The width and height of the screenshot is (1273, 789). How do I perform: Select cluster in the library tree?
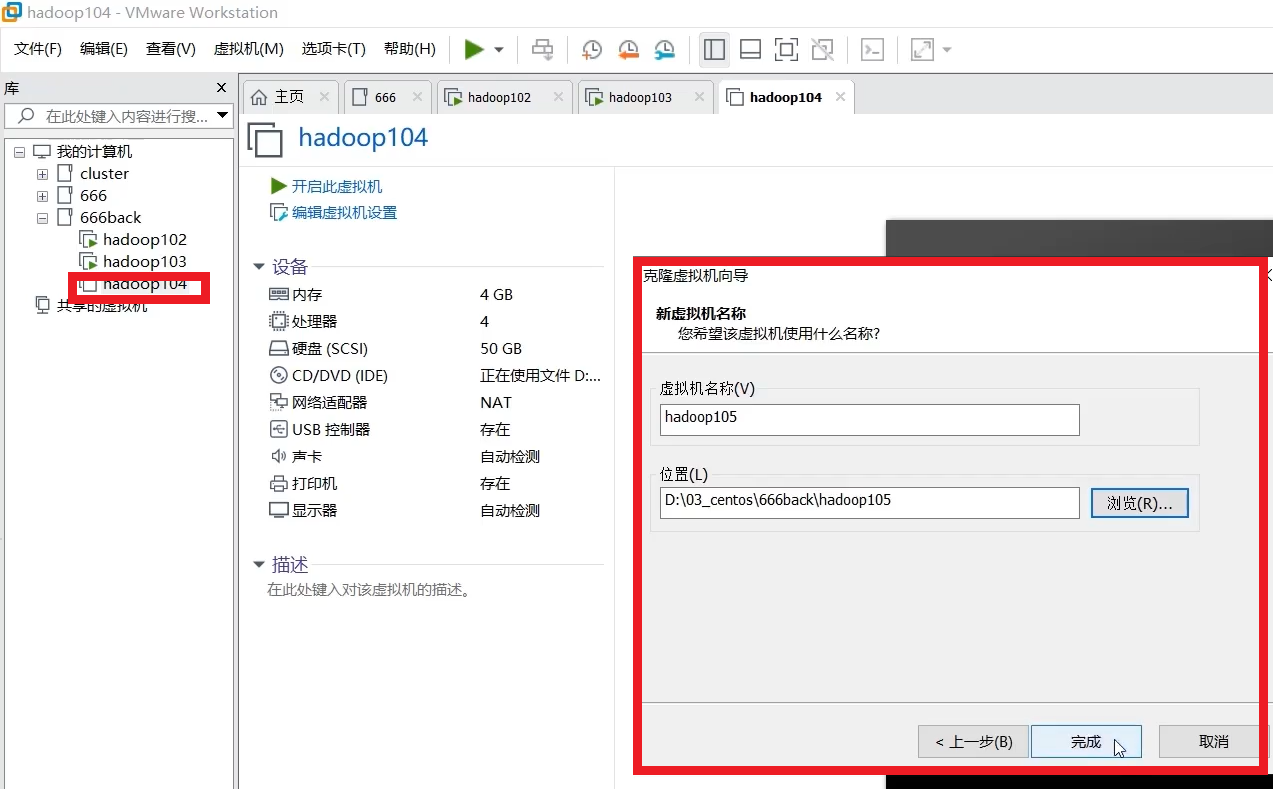104,174
